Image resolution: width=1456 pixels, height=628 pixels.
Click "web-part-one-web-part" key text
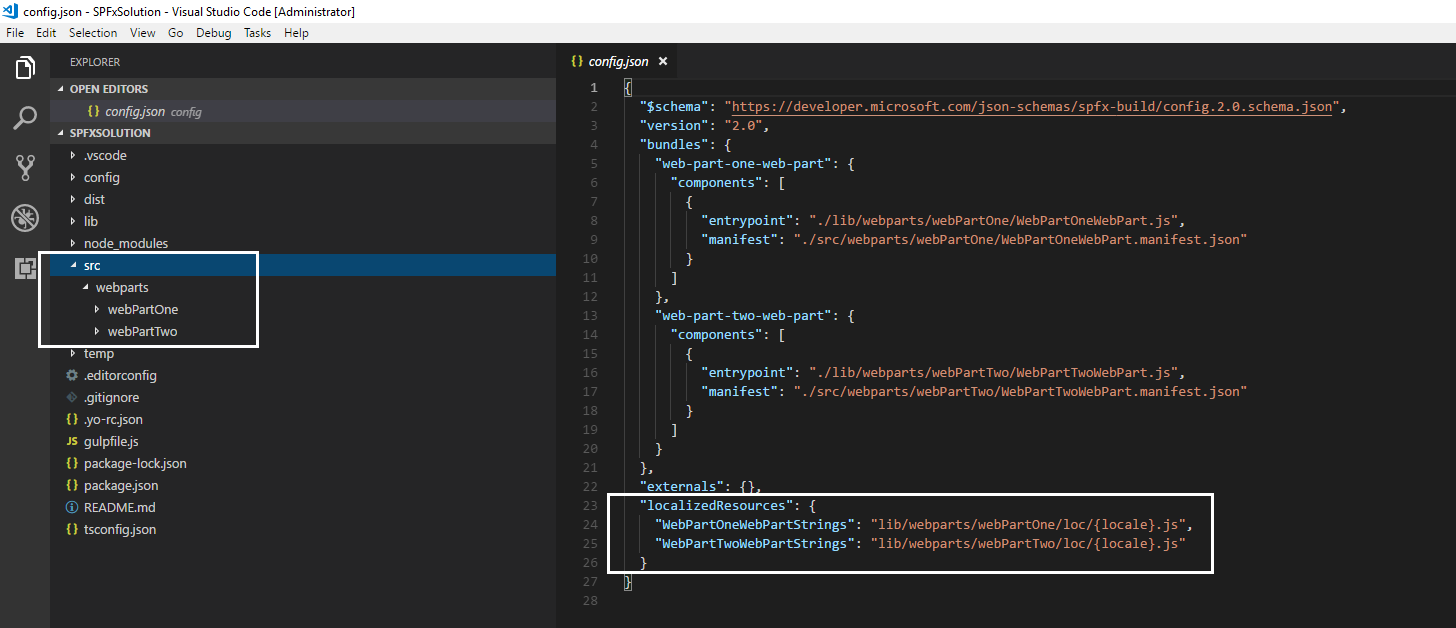click(743, 163)
